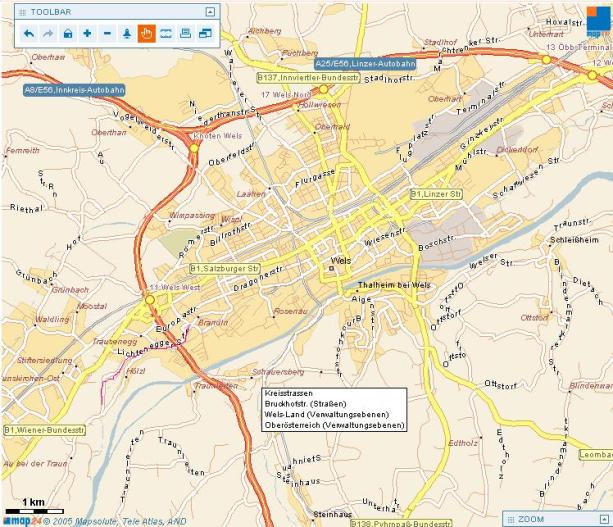Click the Wels city marker on map
The image size is (613, 527).
click(332, 268)
